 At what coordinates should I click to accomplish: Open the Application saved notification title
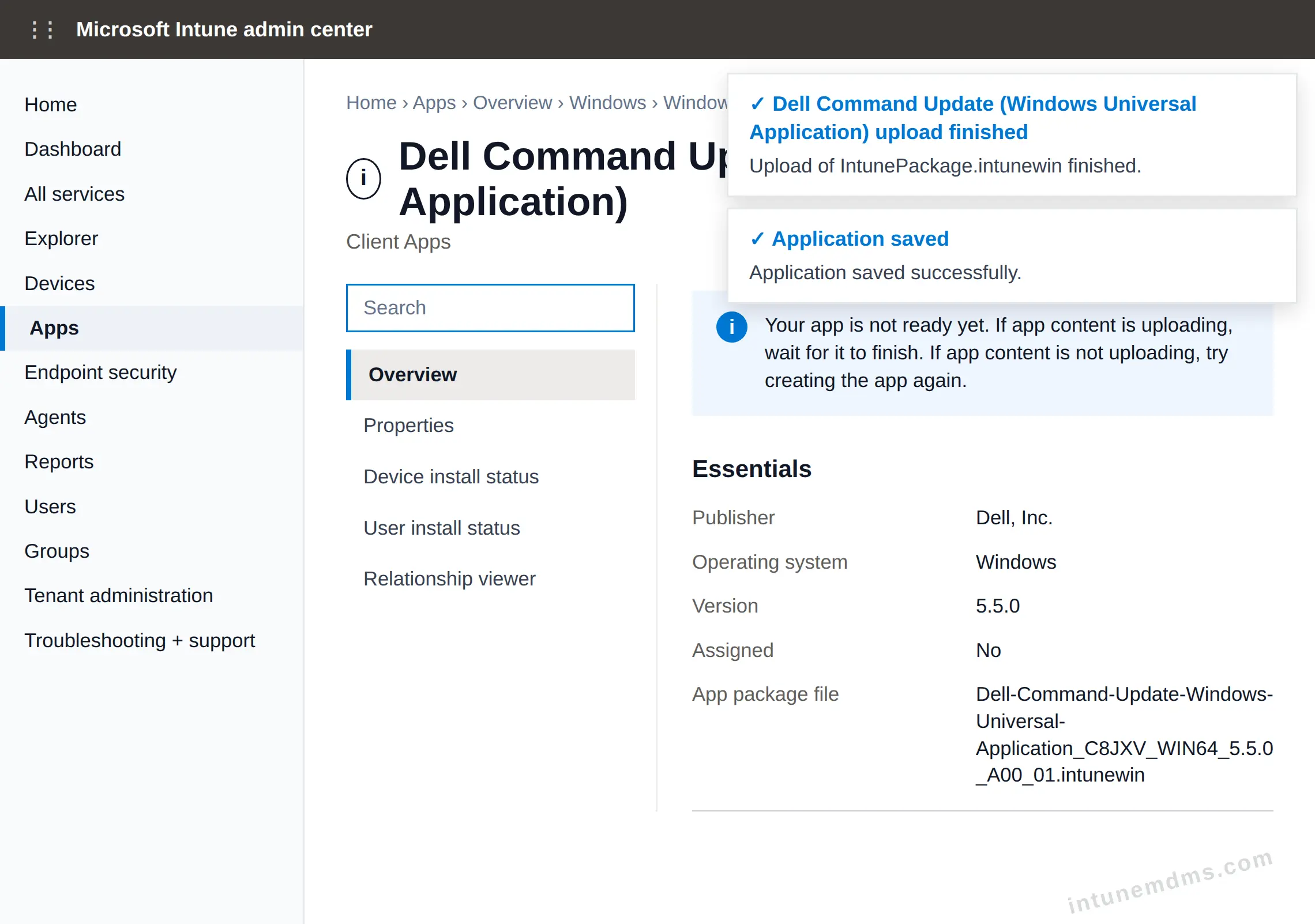(860, 239)
